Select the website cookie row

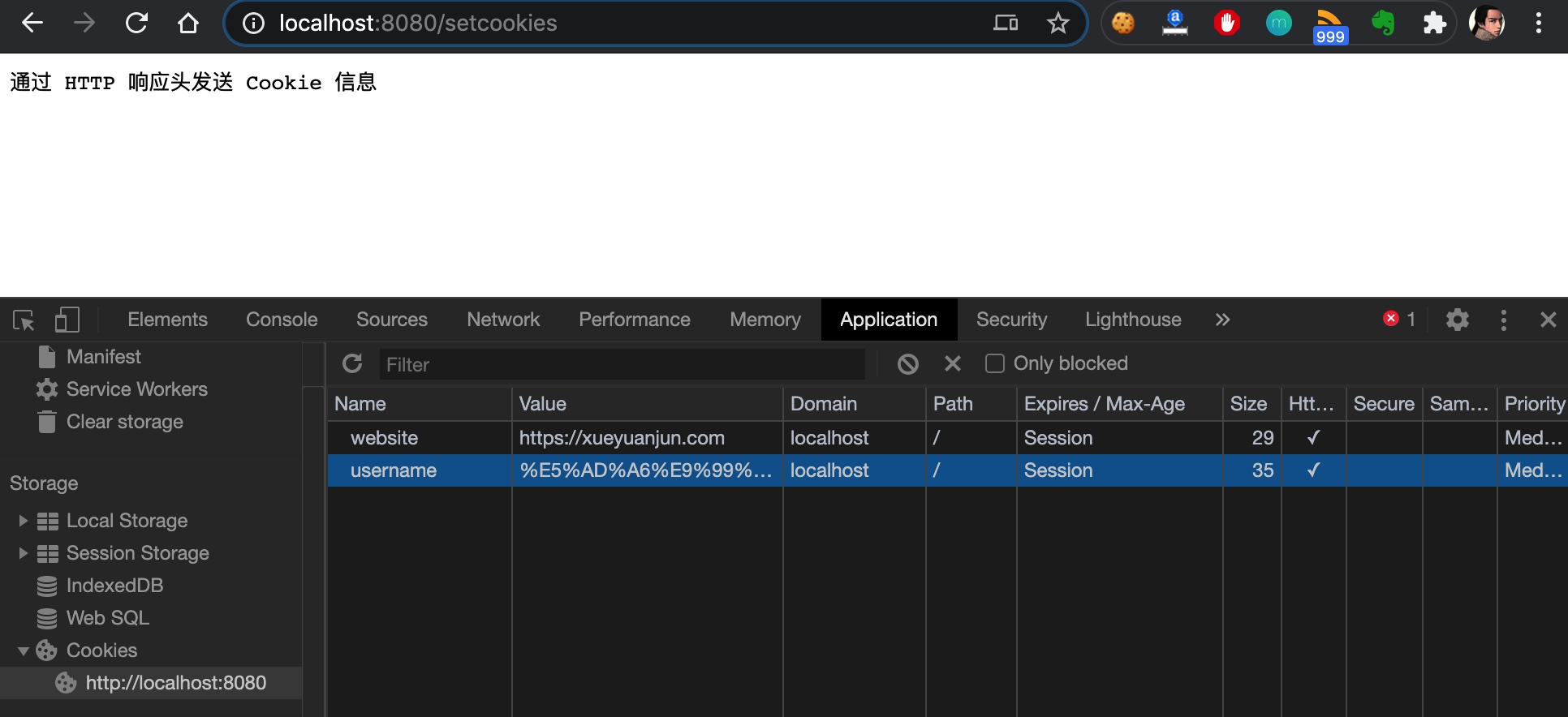[948, 438]
